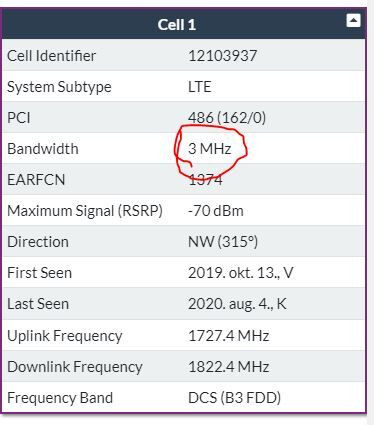Select the Direction value NW (315°)
Screen dimensions: 374x425
[x=223, y=242]
